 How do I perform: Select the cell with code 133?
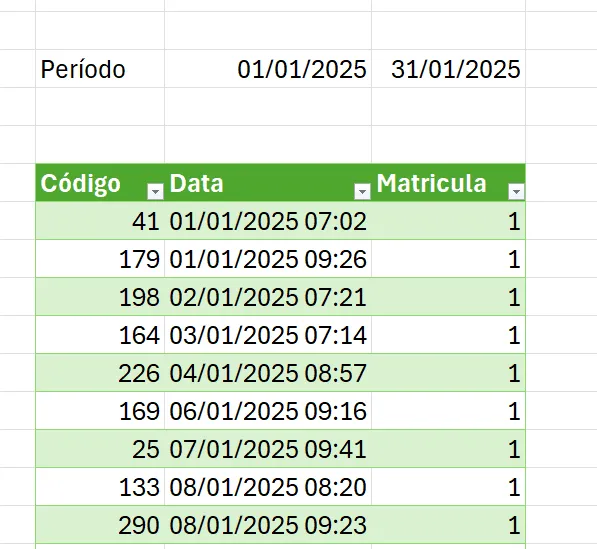100,487
